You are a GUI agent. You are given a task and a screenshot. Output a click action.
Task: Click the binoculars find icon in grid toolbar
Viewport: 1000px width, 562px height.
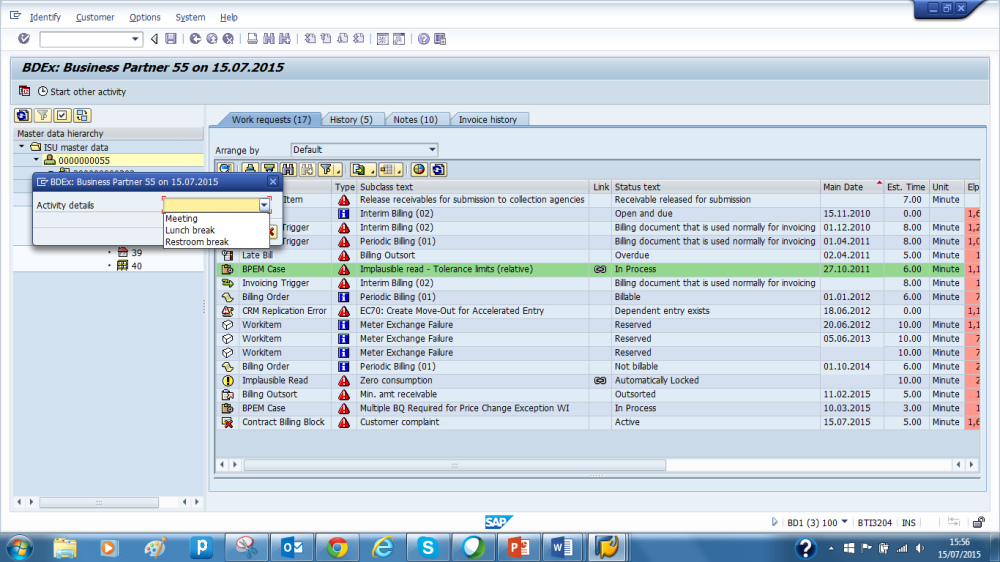[288, 169]
